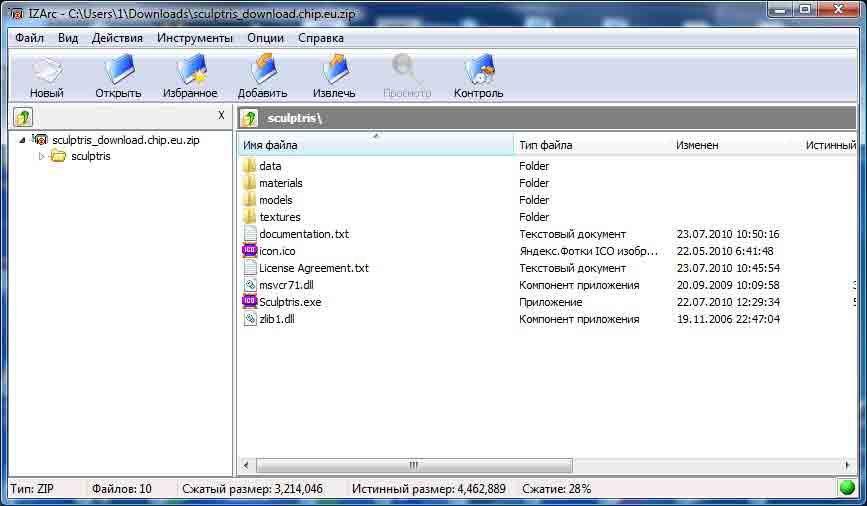Select the msvcr71.dll file name
This screenshot has width=867, height=506.
pyautogui.click(x=286, y=285)
